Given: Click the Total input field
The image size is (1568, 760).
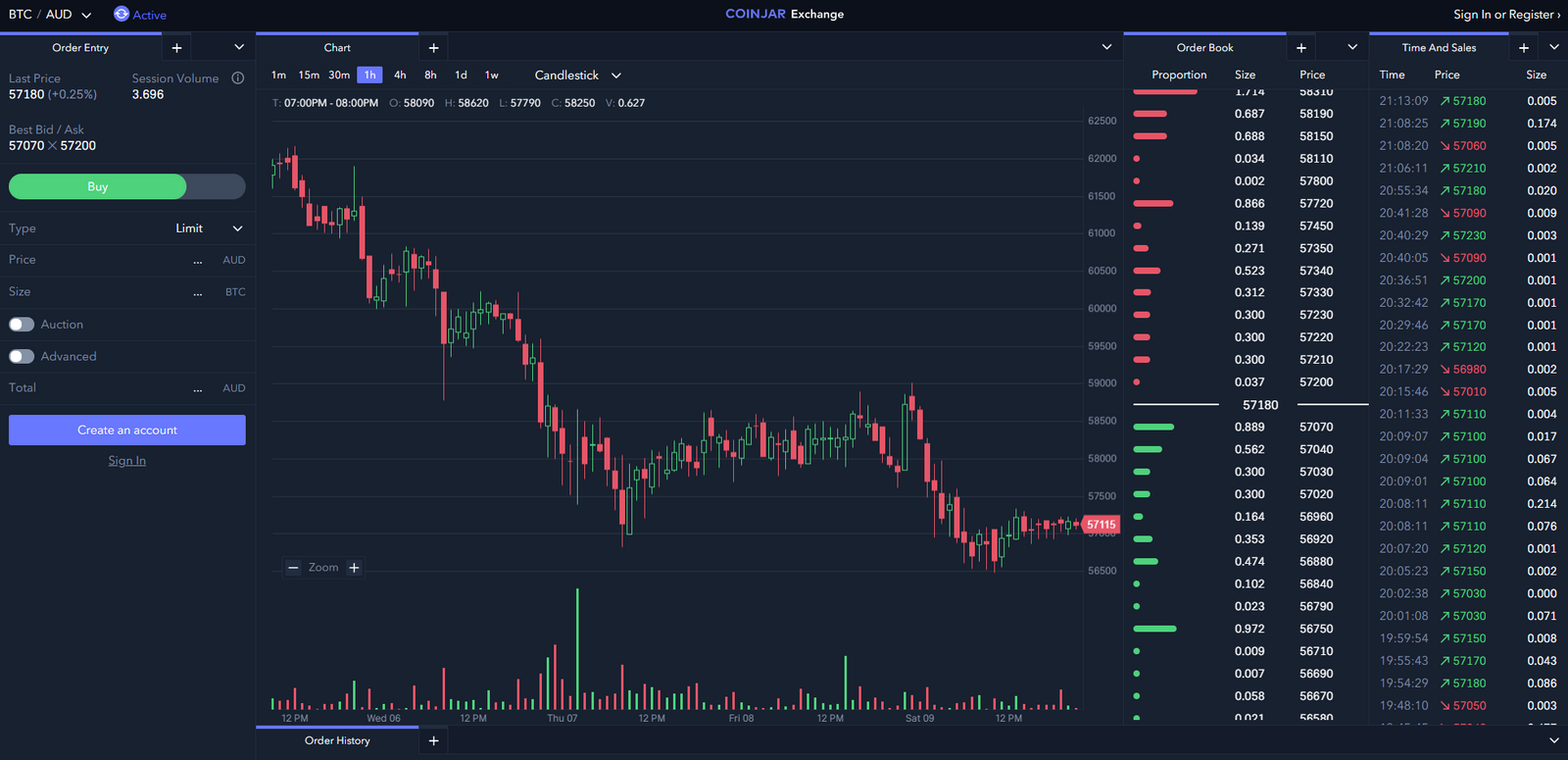Looking at the screenshot, I should 127,388.
